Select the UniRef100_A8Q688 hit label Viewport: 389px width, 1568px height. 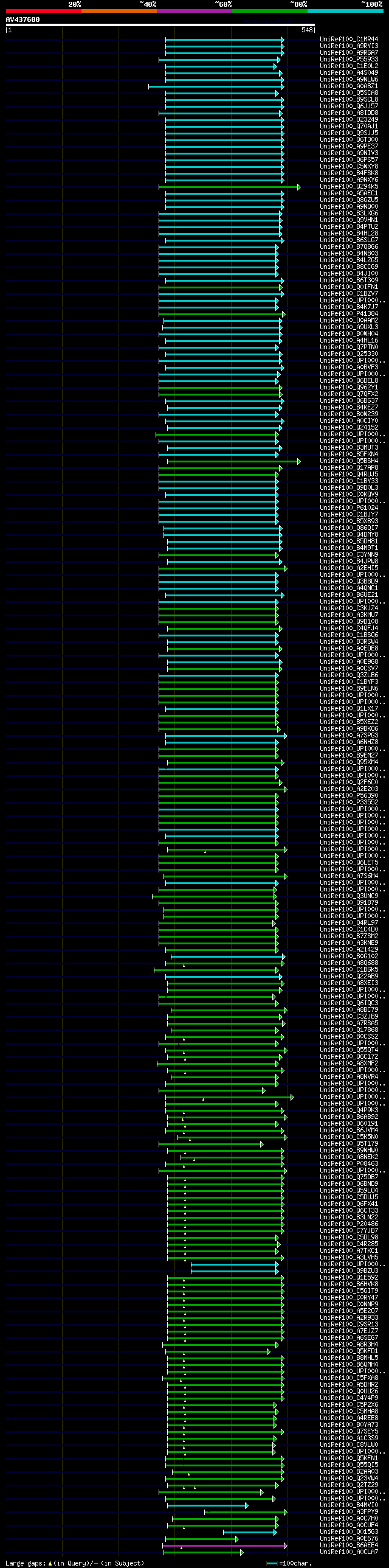click(349, 964)
